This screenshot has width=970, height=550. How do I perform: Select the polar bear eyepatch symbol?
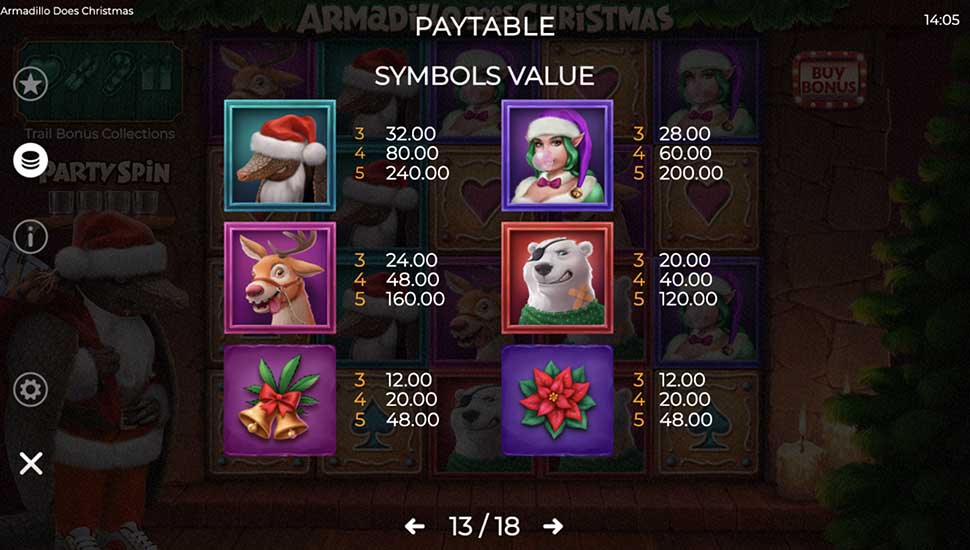click(557, 278)
